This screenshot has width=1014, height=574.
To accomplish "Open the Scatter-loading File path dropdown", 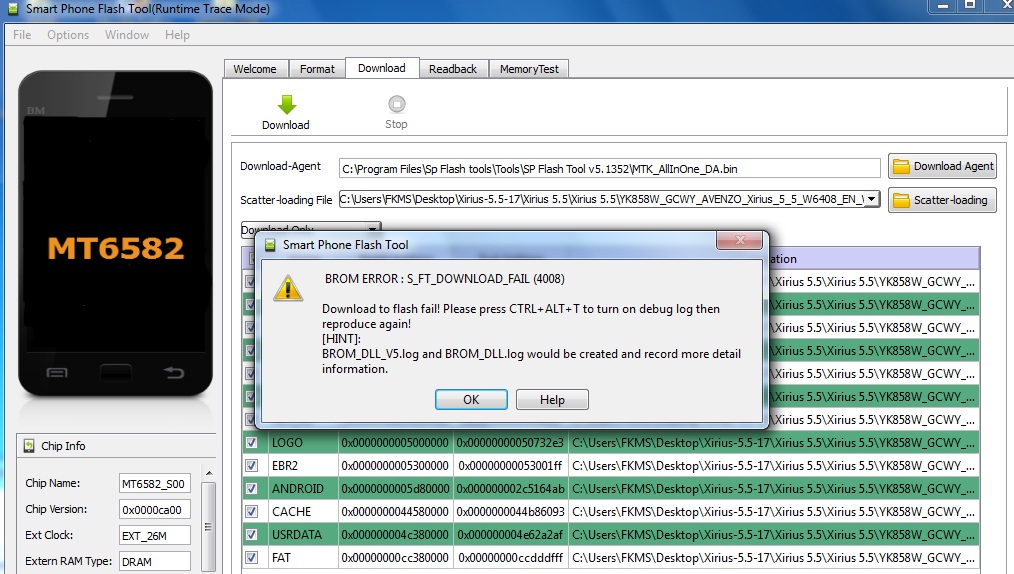I will [872, 199].
